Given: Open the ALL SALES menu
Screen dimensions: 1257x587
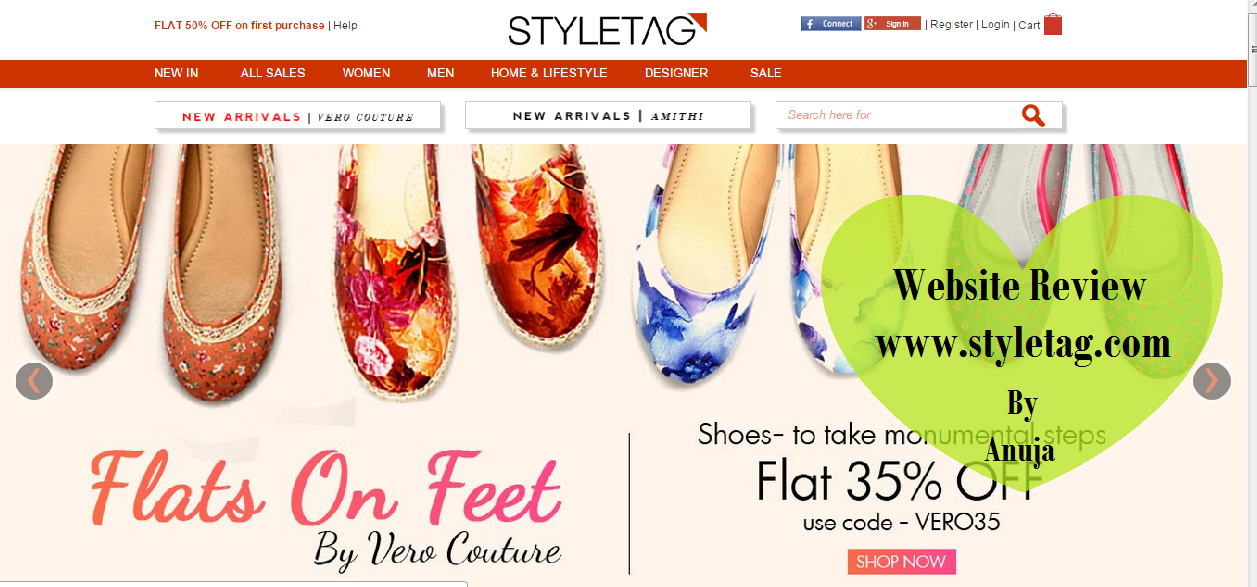Looking at the screenshot, I should pos(273,73).
